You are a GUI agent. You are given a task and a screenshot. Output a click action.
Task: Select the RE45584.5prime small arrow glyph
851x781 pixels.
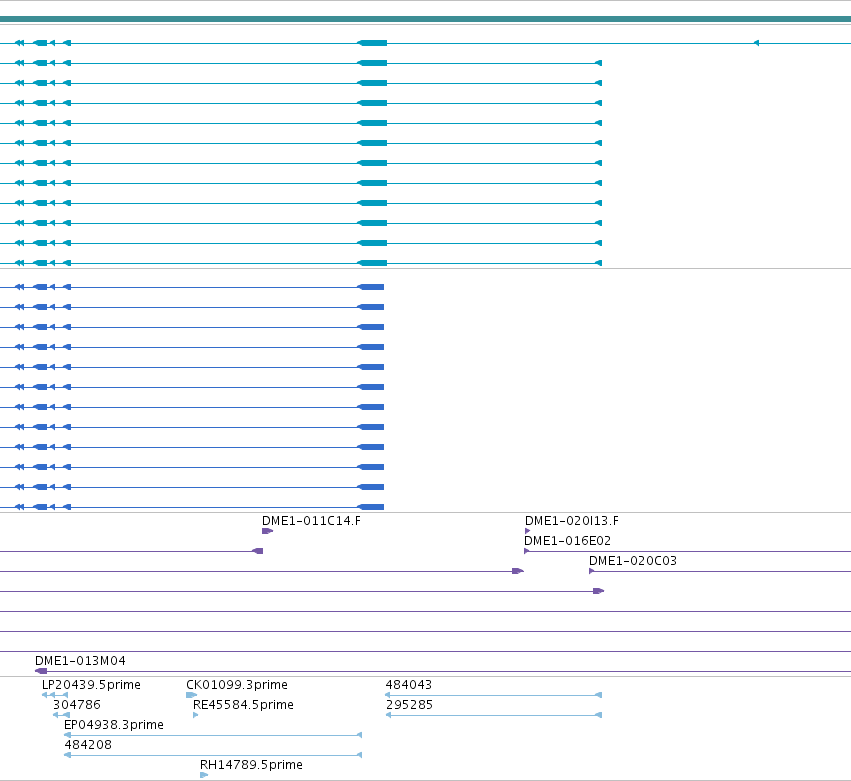(196, 715)
